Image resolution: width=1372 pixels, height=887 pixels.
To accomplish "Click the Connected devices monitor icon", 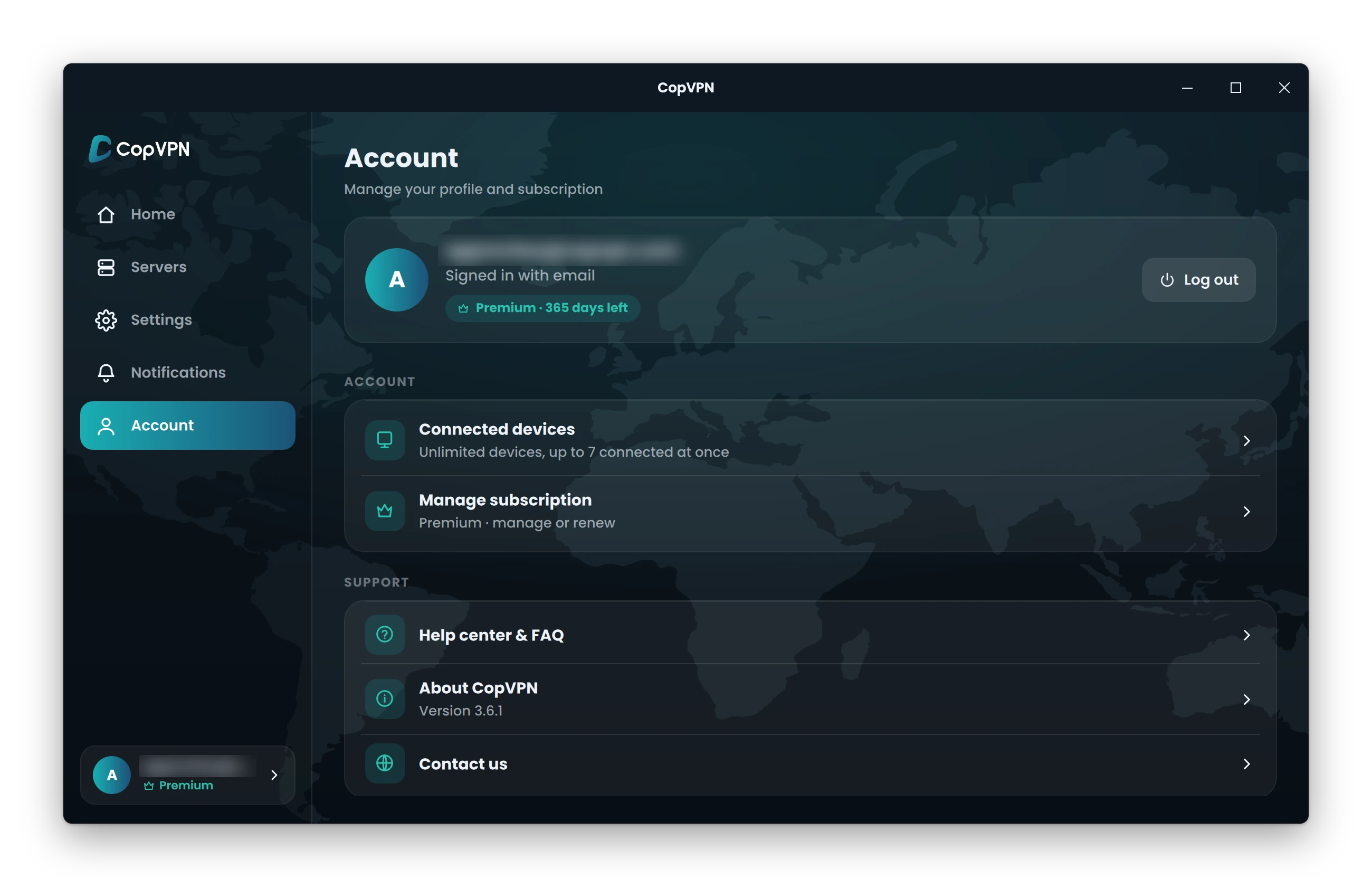I will point(385,441).
